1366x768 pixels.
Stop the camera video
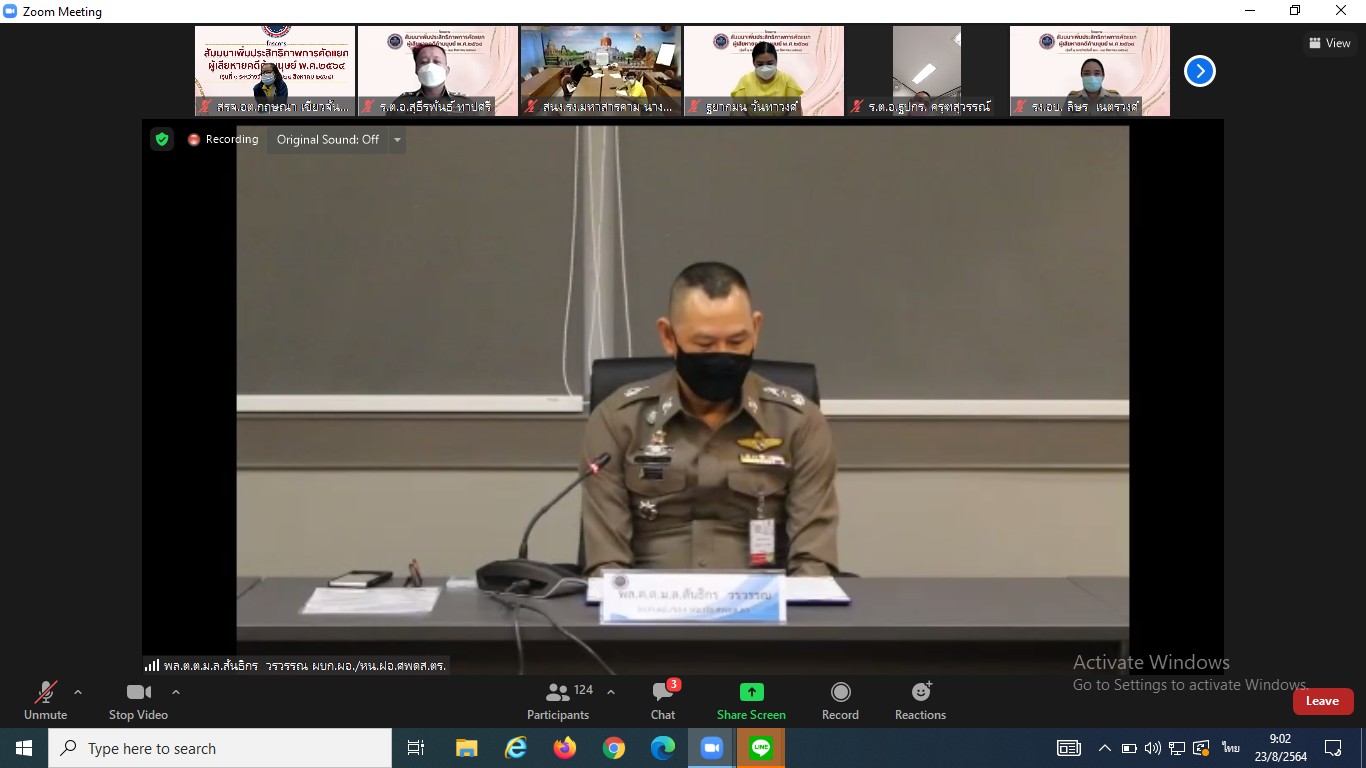(x=138, y=700)
